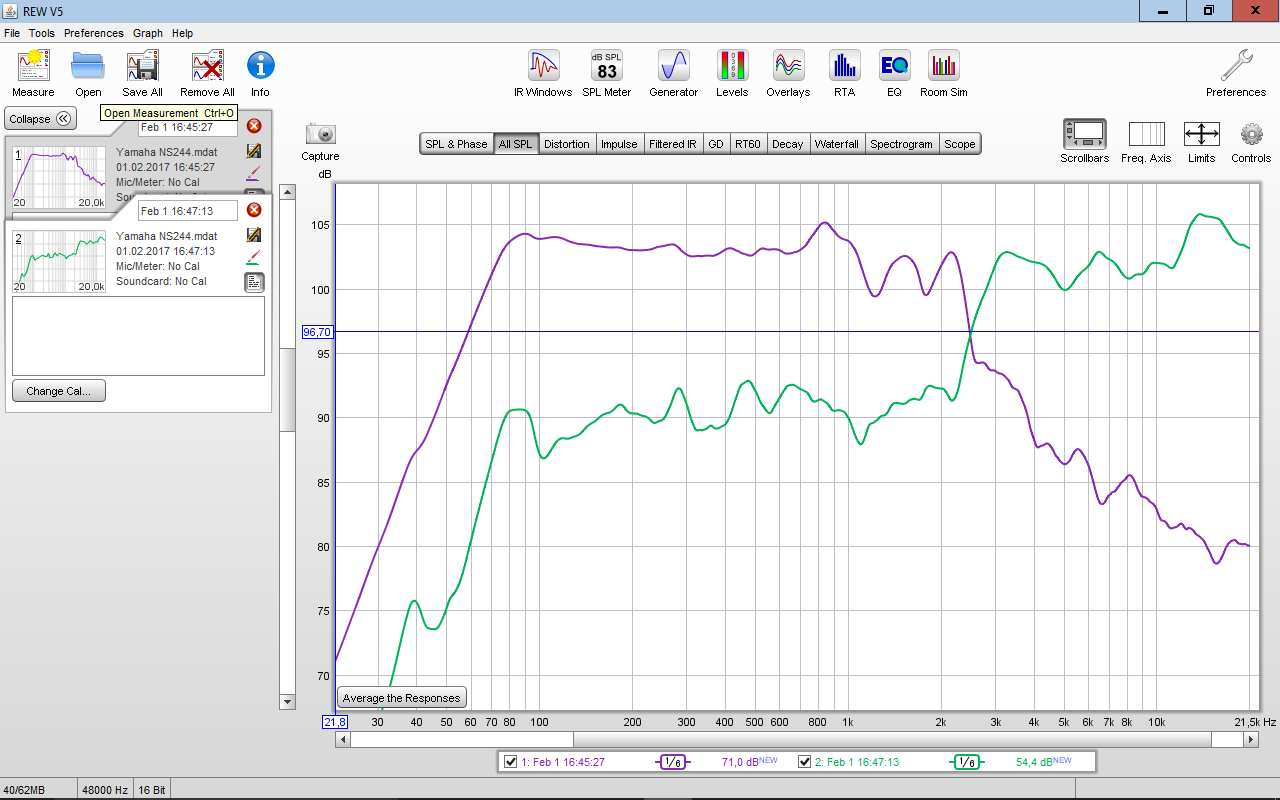
Task: Uncheck the Feb 1 16:45:27 trace checkbox
Action: click(511, 762)
